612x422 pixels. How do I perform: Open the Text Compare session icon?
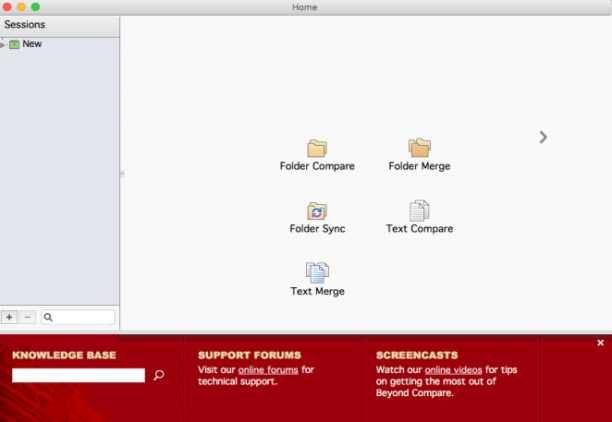(419, 211)
